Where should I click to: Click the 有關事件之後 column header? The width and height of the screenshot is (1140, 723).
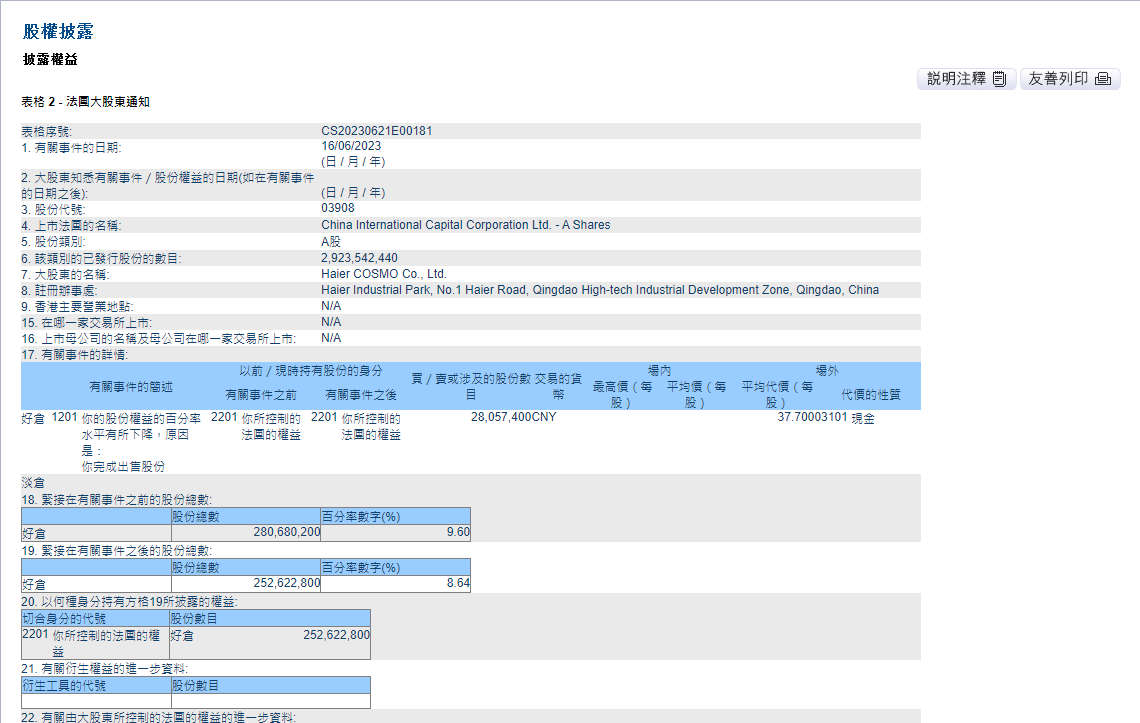(x=361, y=395)
